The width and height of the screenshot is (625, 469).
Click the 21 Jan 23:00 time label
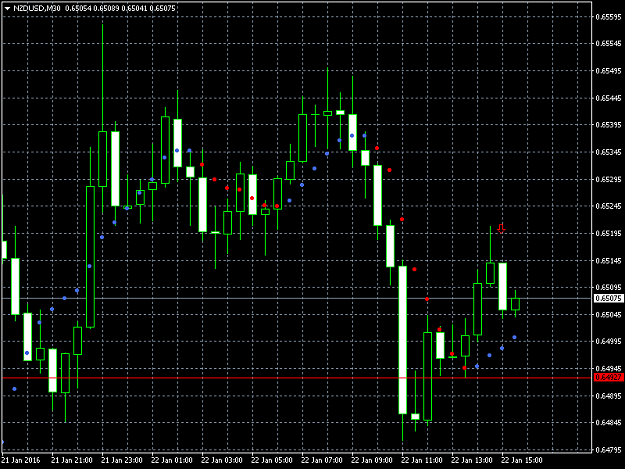click(x=122, y=460)
